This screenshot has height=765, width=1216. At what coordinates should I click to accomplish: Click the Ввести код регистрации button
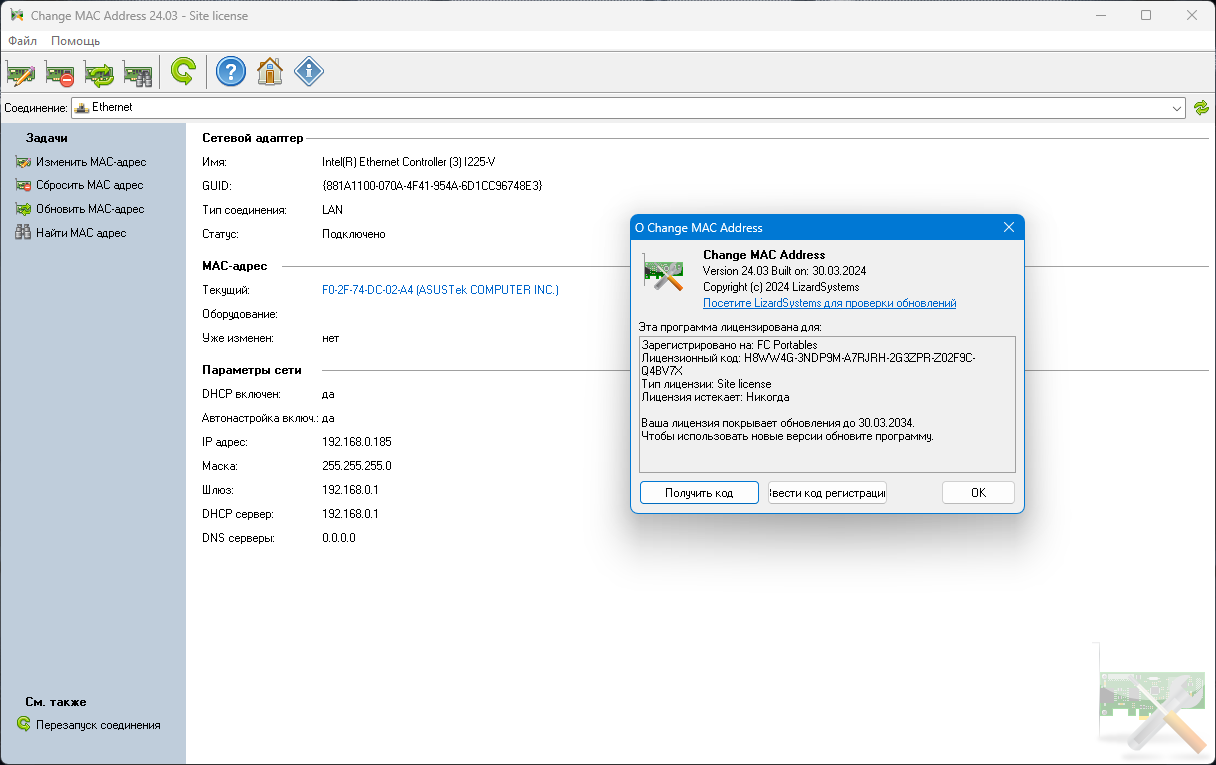[x=828, y=493]
